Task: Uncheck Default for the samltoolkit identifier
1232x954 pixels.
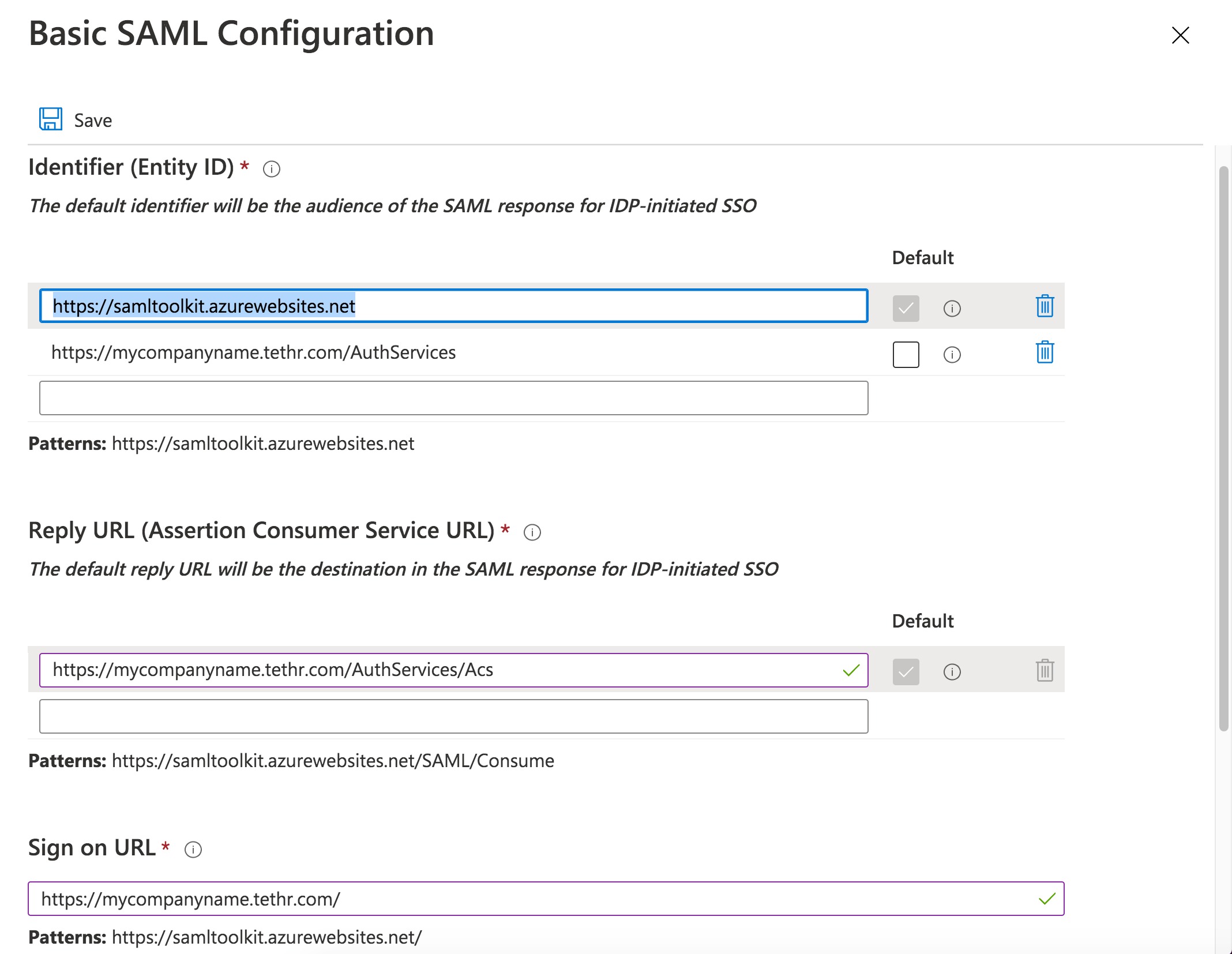Action: pyautogui.click(x=906, y=309)
